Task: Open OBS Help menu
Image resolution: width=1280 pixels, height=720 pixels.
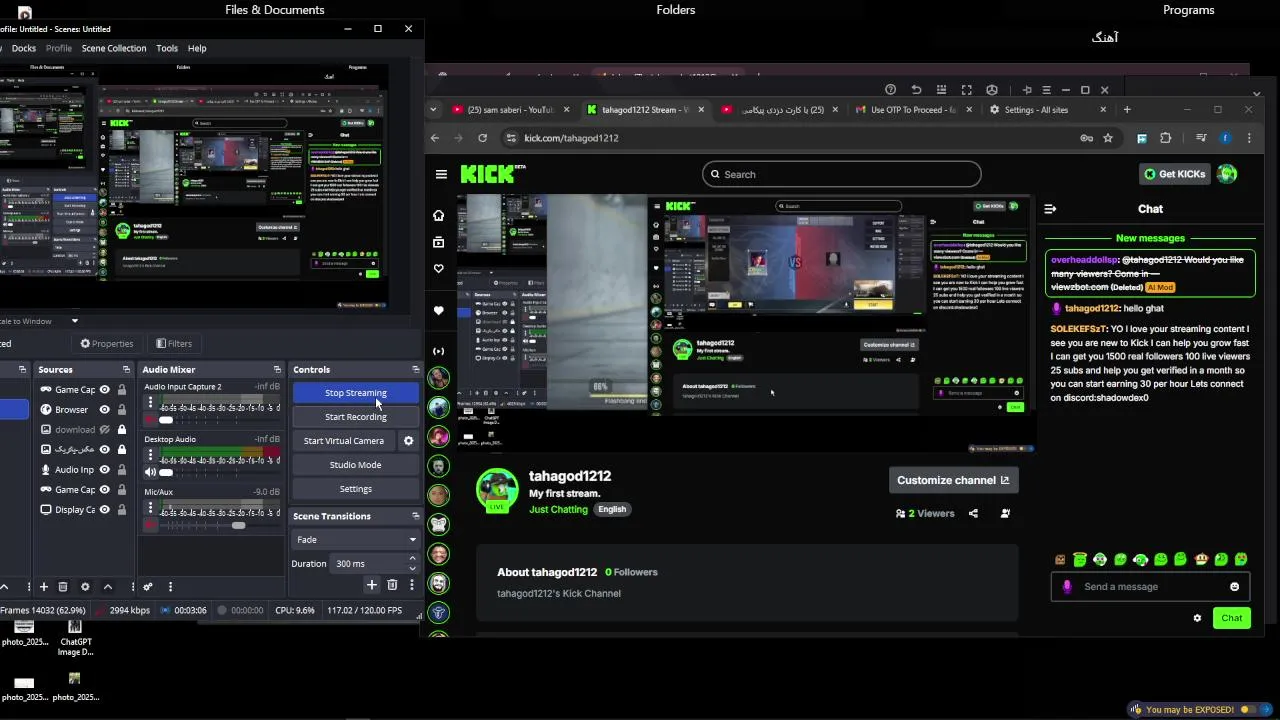Action: click(197, 48)
